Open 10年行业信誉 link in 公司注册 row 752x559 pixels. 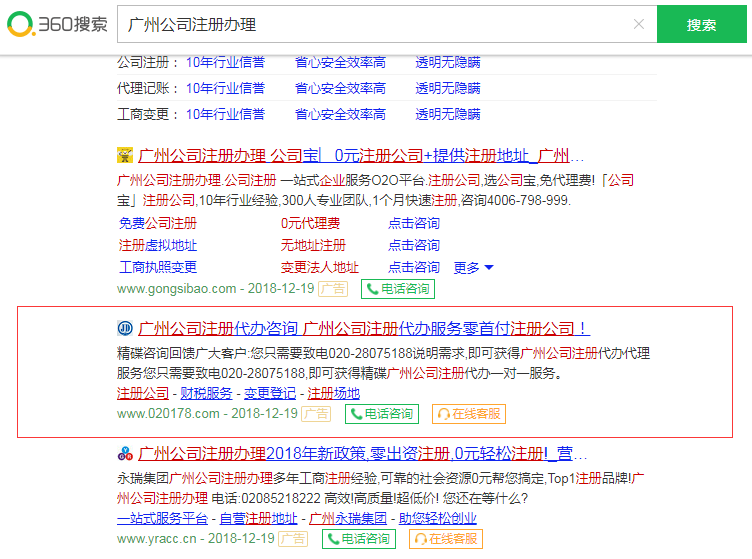225,62
